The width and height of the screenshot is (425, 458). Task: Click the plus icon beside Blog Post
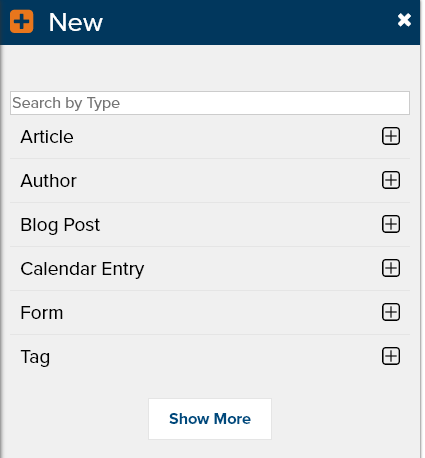(391, 224)
